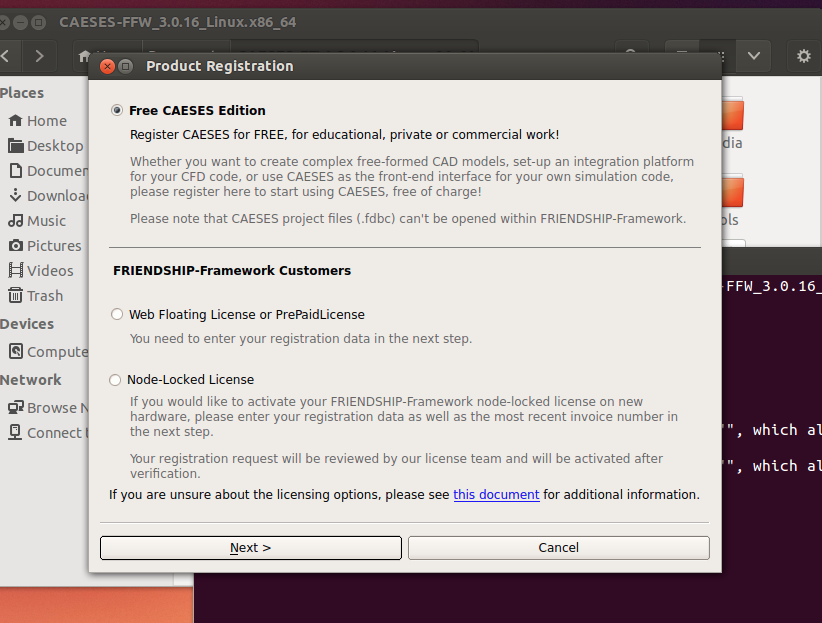Screen dimensions: 822x623
Task: Open Trash in the sidebar
Action: click(36, 296)
